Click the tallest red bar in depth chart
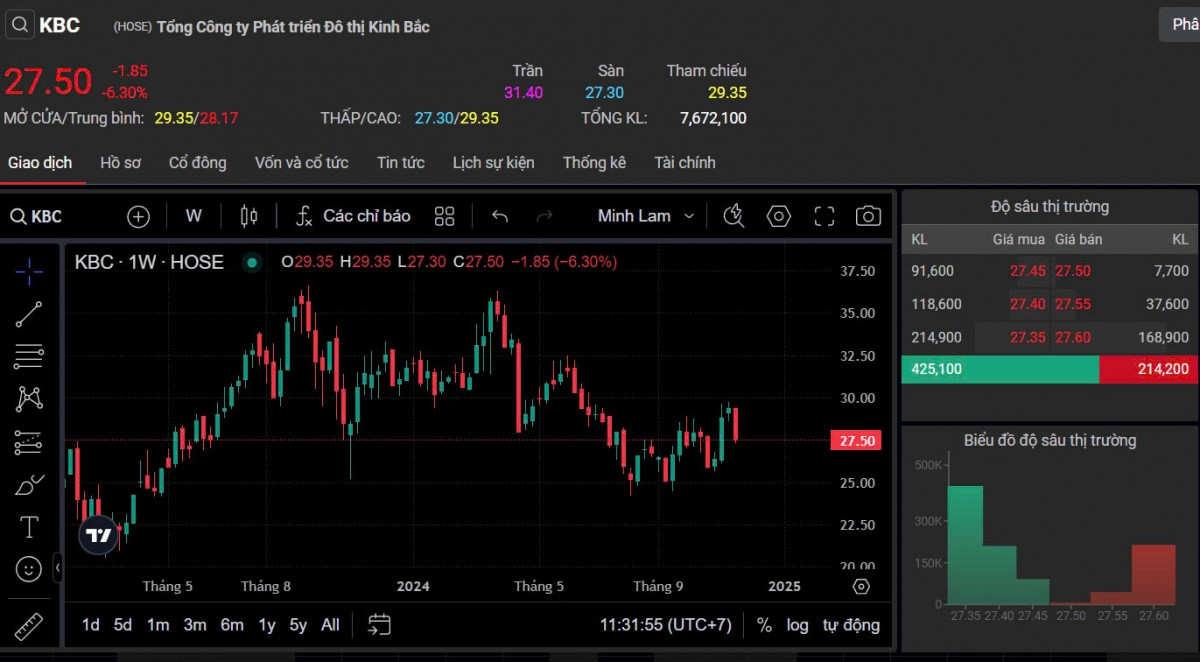The height and width of the screenshot is (662, 1200). coord(1153,574)
